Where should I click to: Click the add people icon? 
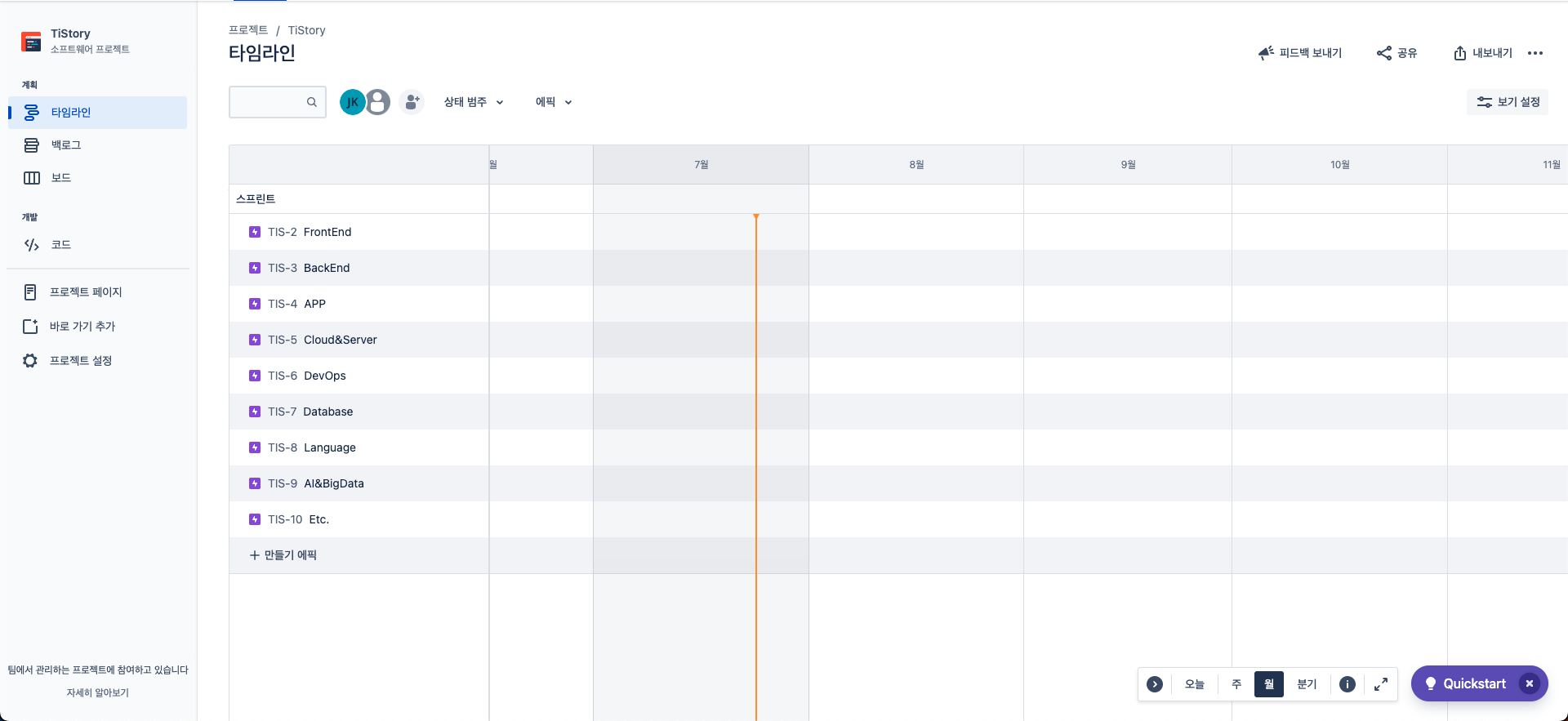tap(412, 102)
